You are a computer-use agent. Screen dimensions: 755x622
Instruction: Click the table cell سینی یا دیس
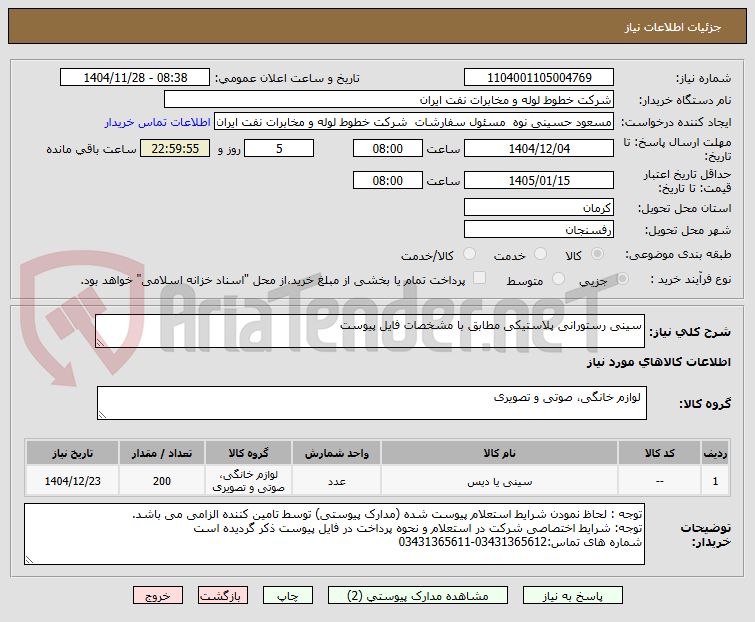click(x=499, y=481)
